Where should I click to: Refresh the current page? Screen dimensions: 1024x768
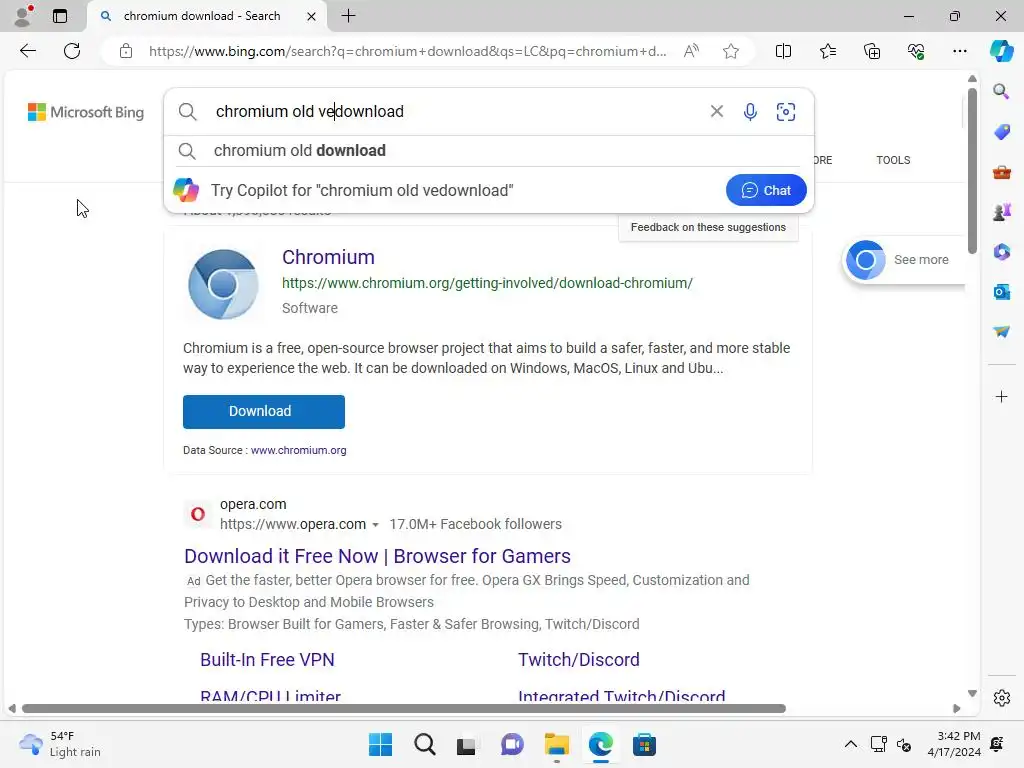coord(72,51)
